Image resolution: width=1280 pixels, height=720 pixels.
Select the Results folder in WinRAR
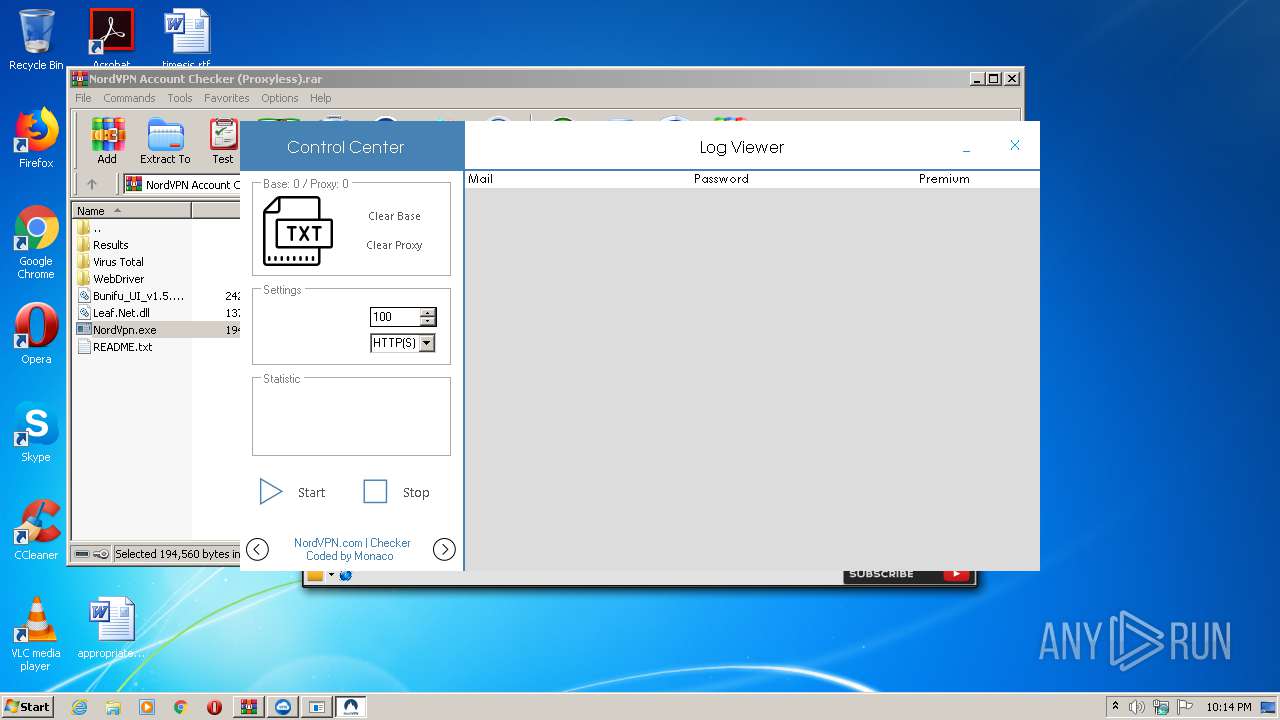click(x=102, y=245)
